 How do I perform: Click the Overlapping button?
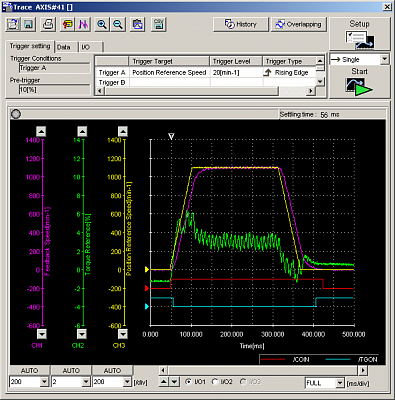[299, 24]
